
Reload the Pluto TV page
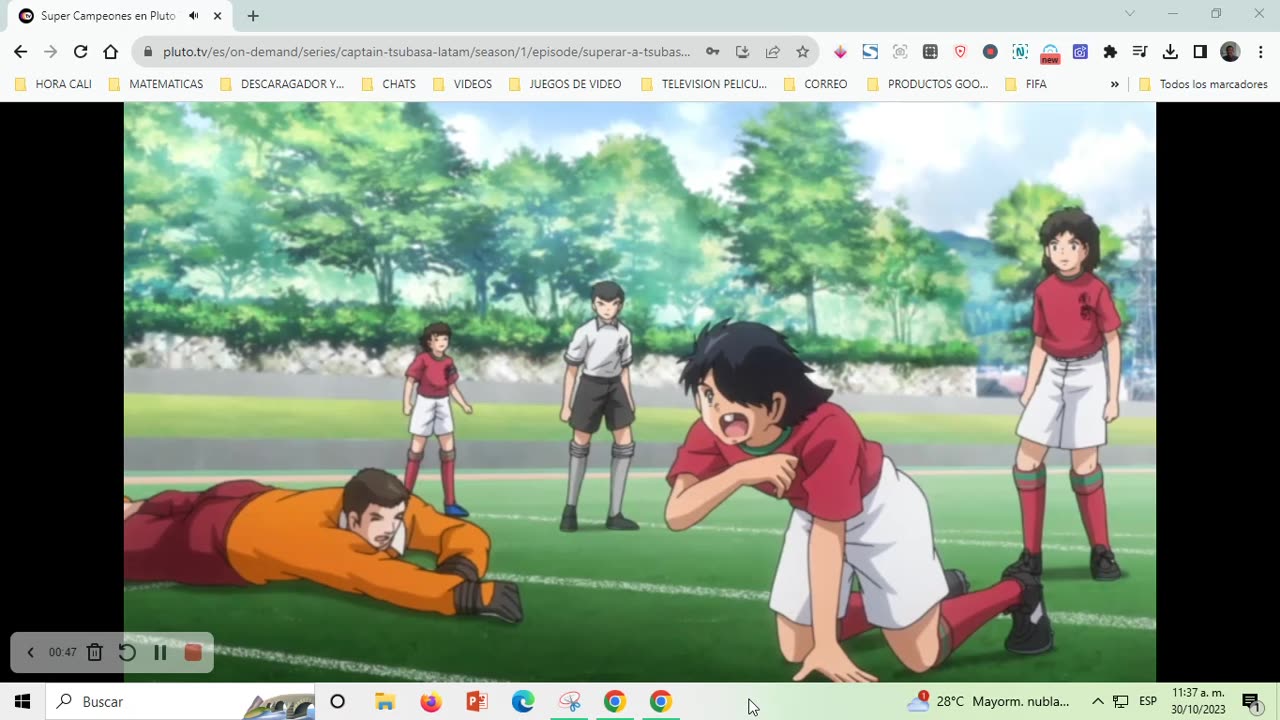tap(81, 52)
